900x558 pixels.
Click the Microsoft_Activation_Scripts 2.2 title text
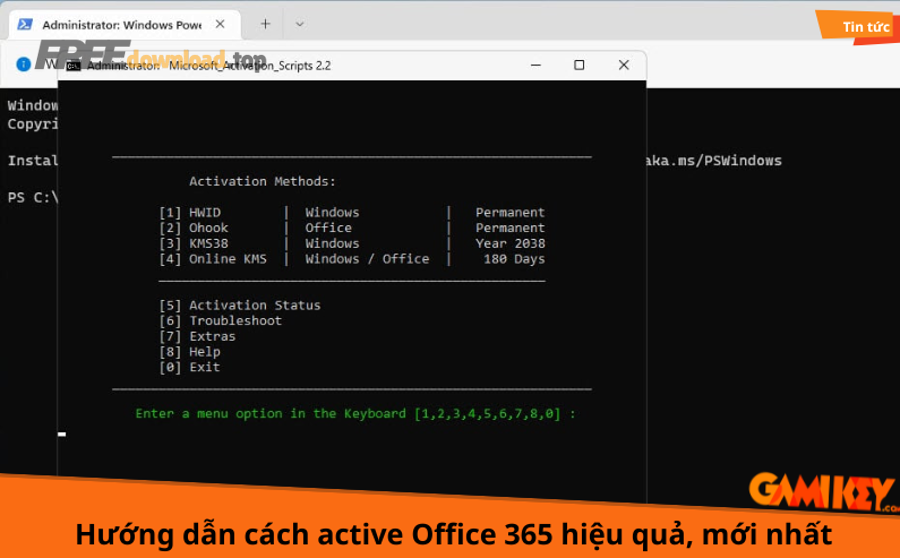250,65
